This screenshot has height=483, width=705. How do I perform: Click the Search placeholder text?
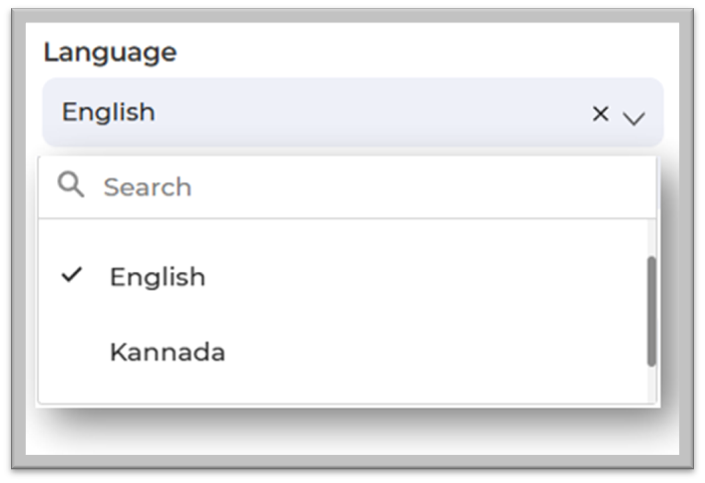click(147, 187)
